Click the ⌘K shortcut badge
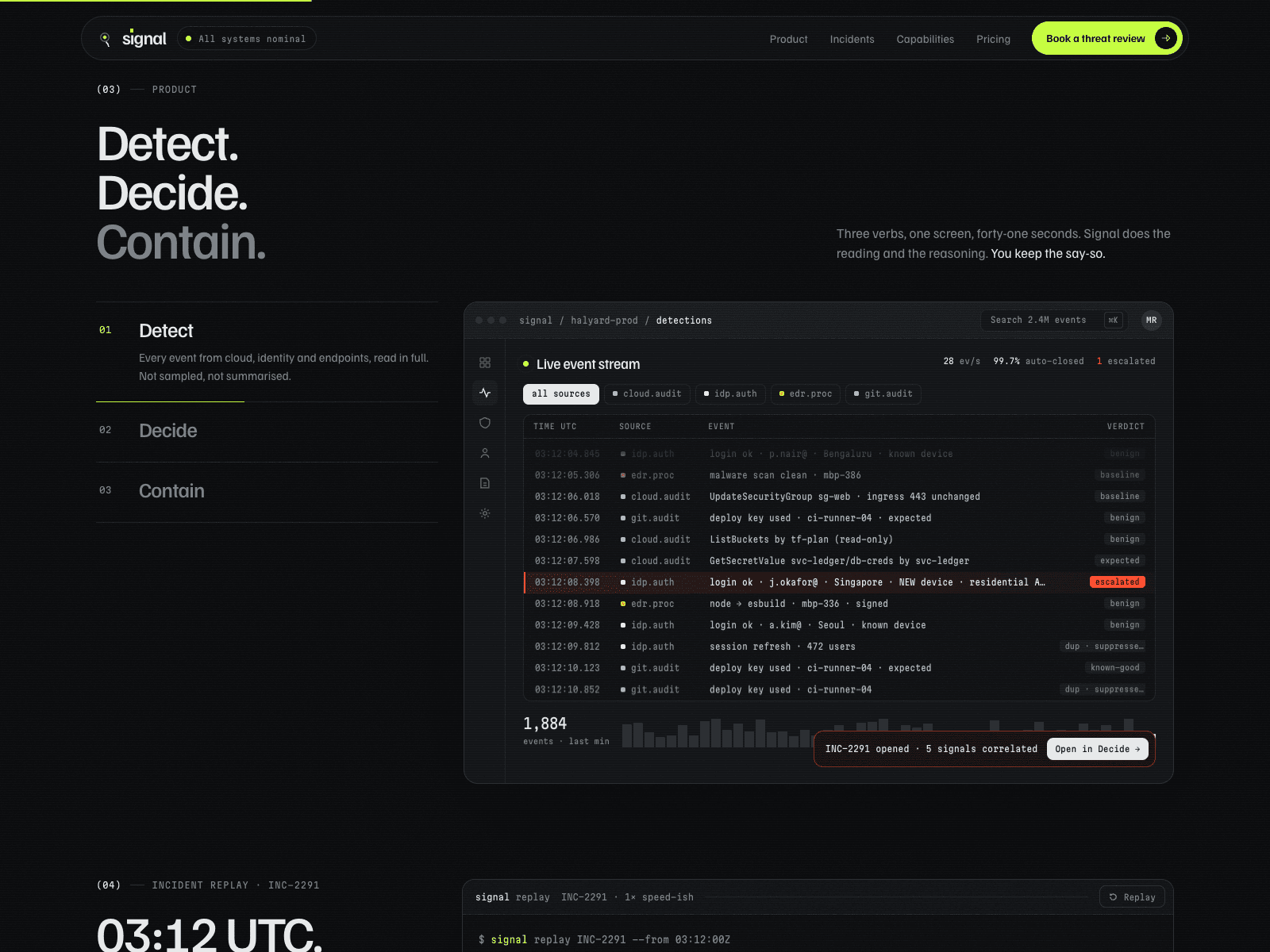This screenshot has height=952, width=1270. 1113,321
